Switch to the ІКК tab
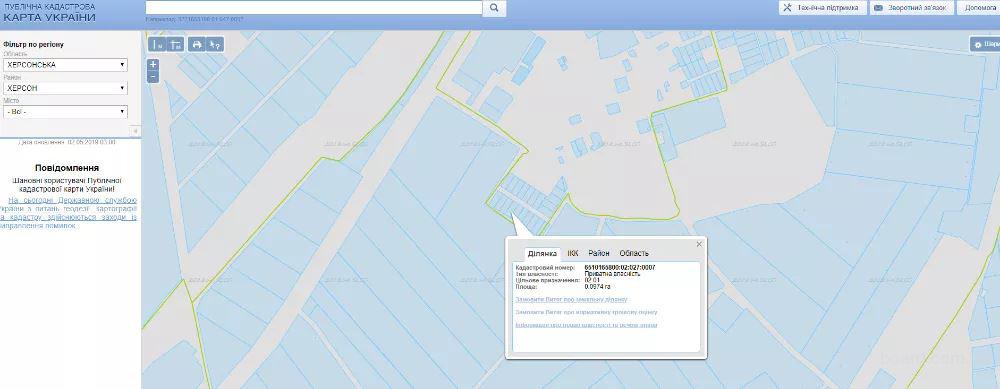The height and width of the screenshot is (389, 1000). click(573, 253)
